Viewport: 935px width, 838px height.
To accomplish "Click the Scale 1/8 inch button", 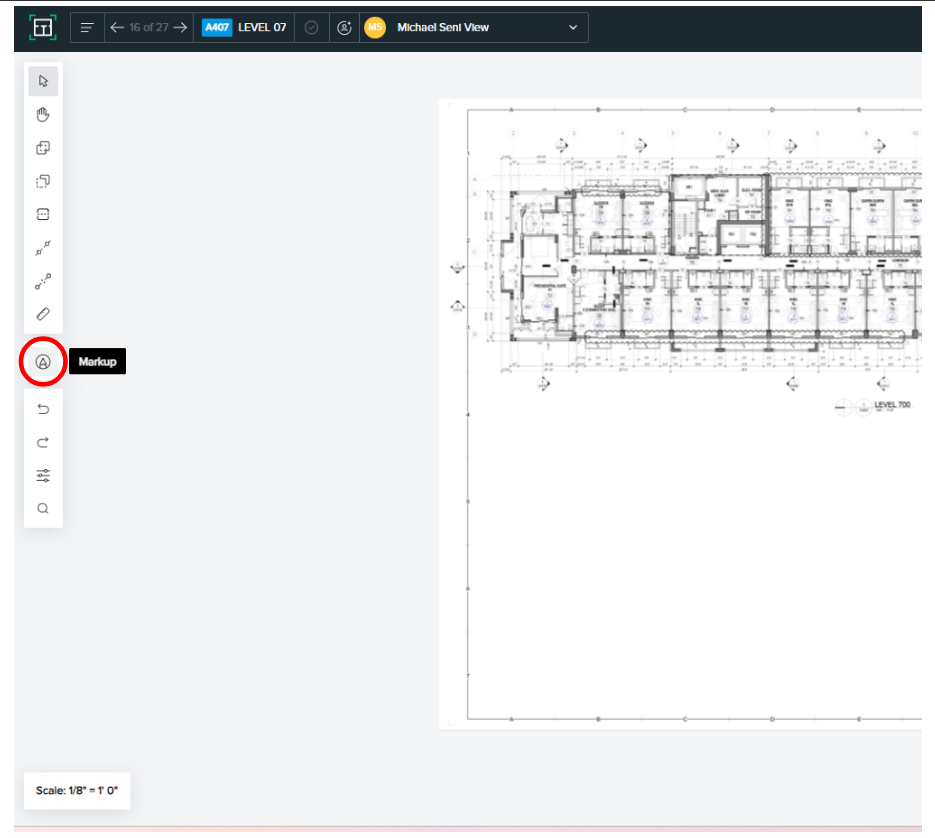I will (76, 791).
